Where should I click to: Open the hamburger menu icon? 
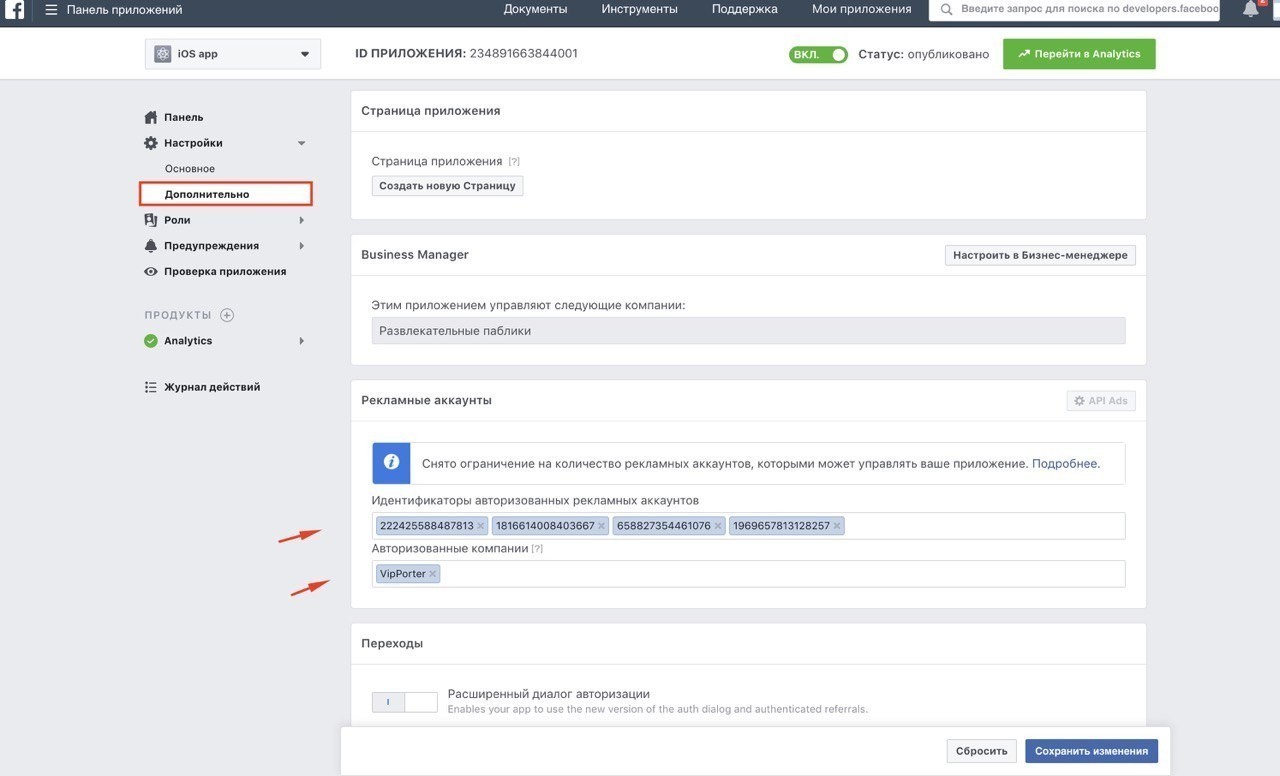tap(51, 10)
